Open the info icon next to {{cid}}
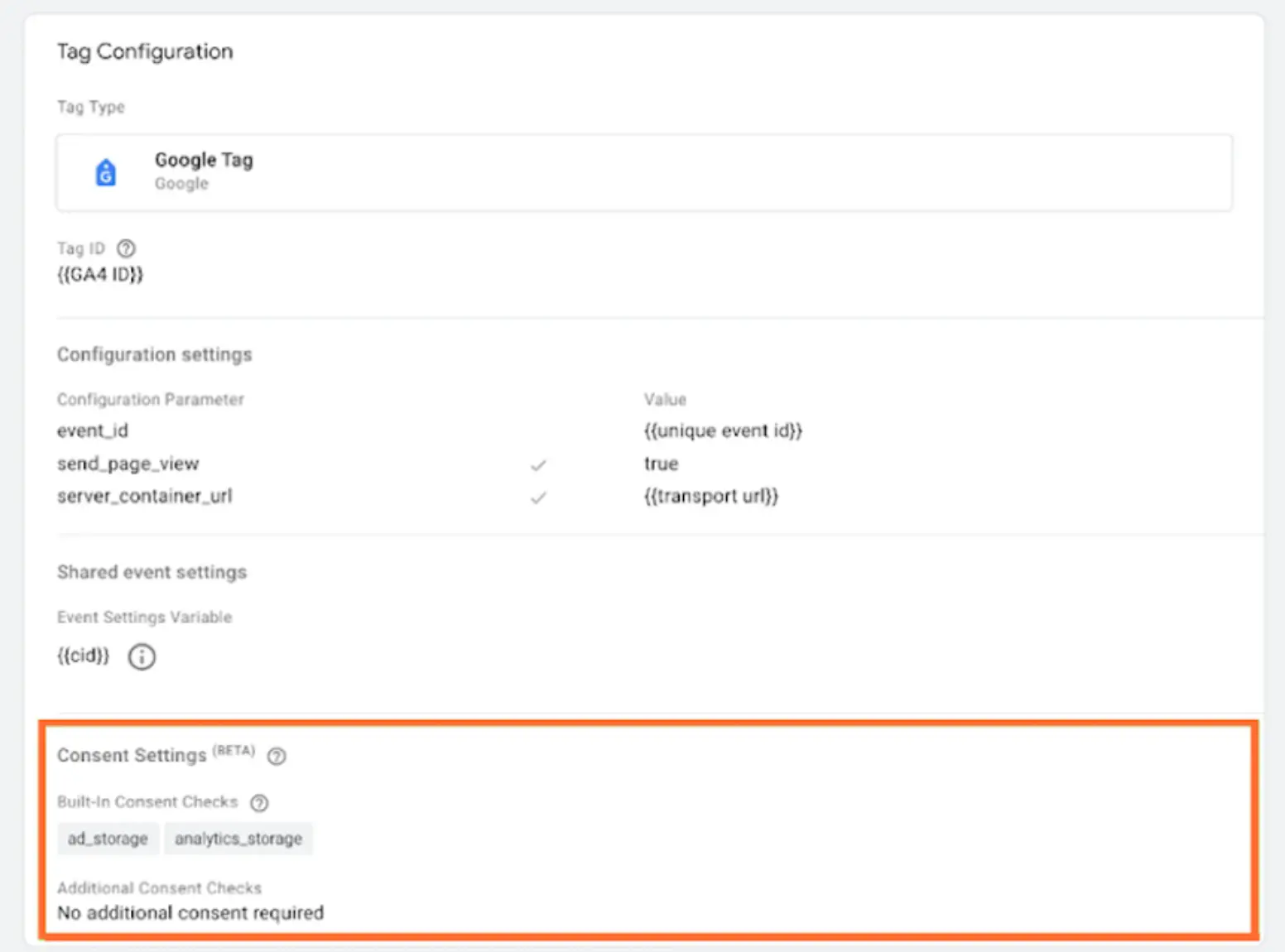Screen dimensions: 1285x952 pos(142,656)
